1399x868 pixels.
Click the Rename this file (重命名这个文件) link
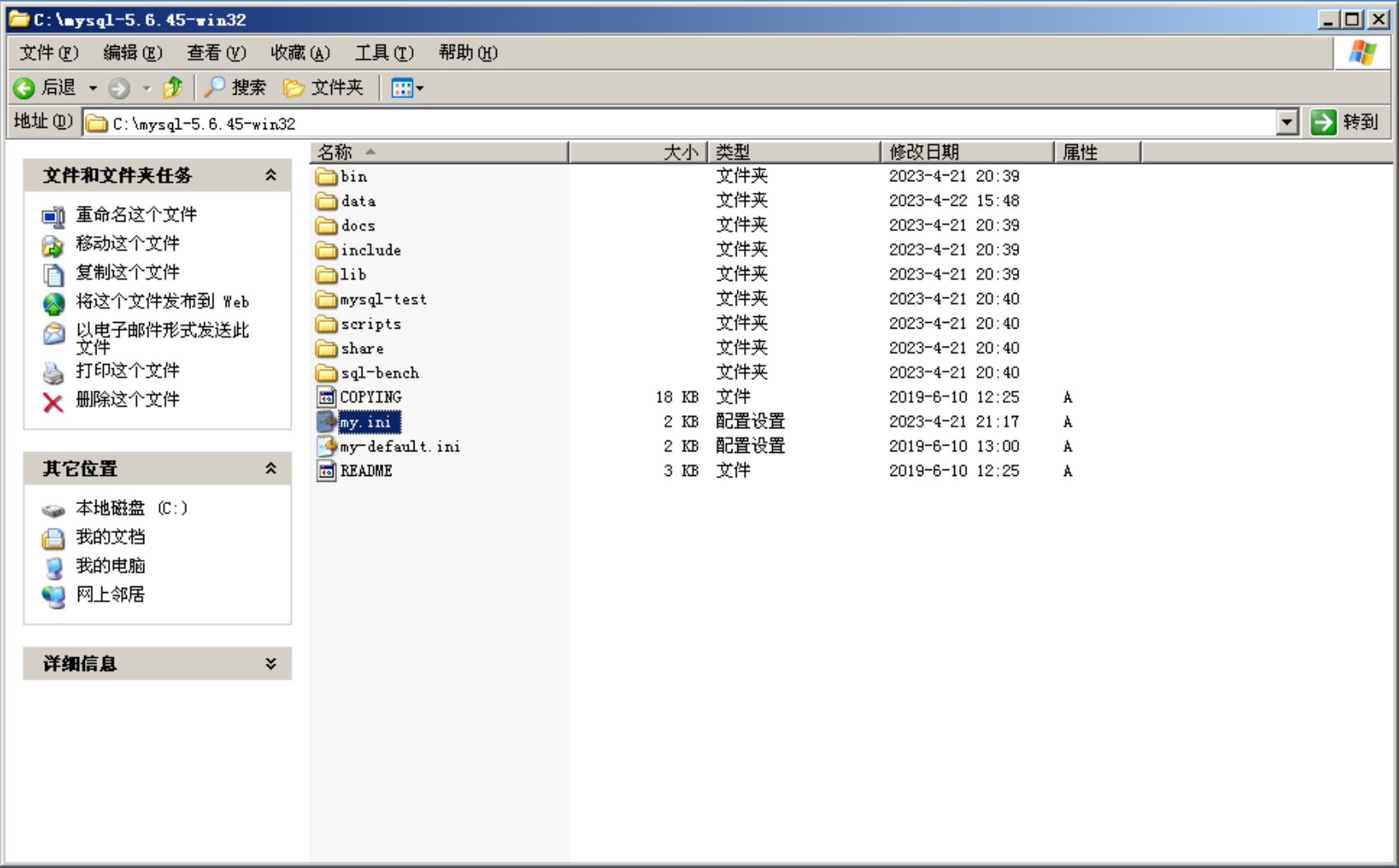(137, 215)
